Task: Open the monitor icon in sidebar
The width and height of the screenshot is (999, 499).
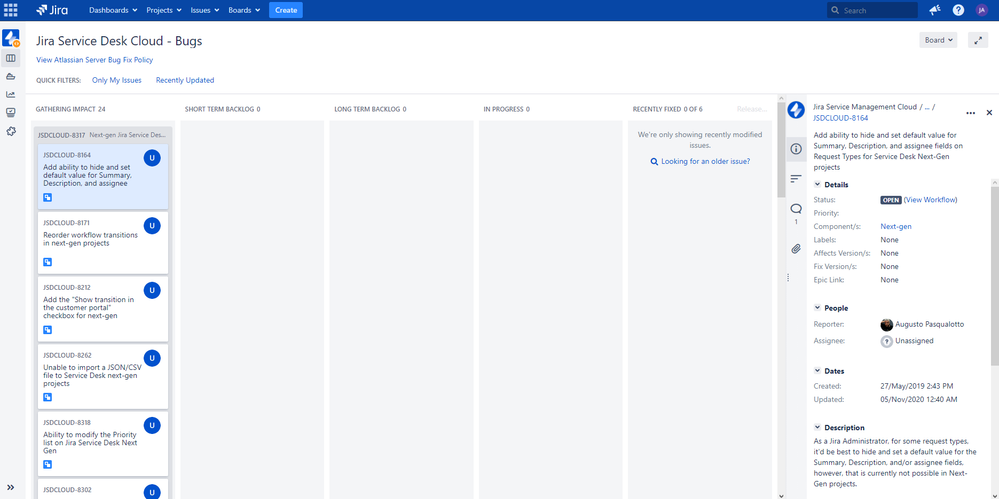Action: 10,112
